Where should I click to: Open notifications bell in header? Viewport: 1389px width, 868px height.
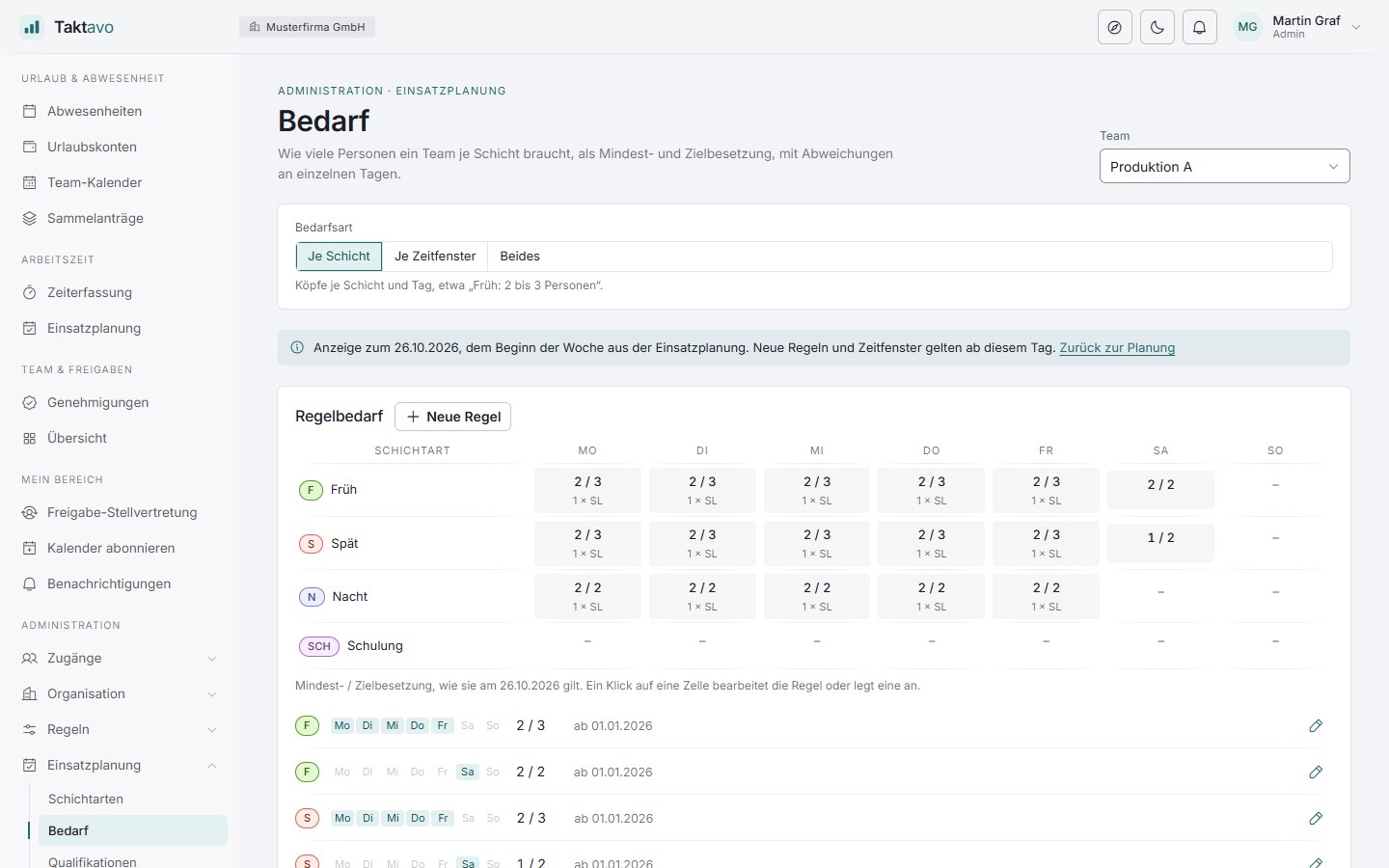click(1200, 27)
